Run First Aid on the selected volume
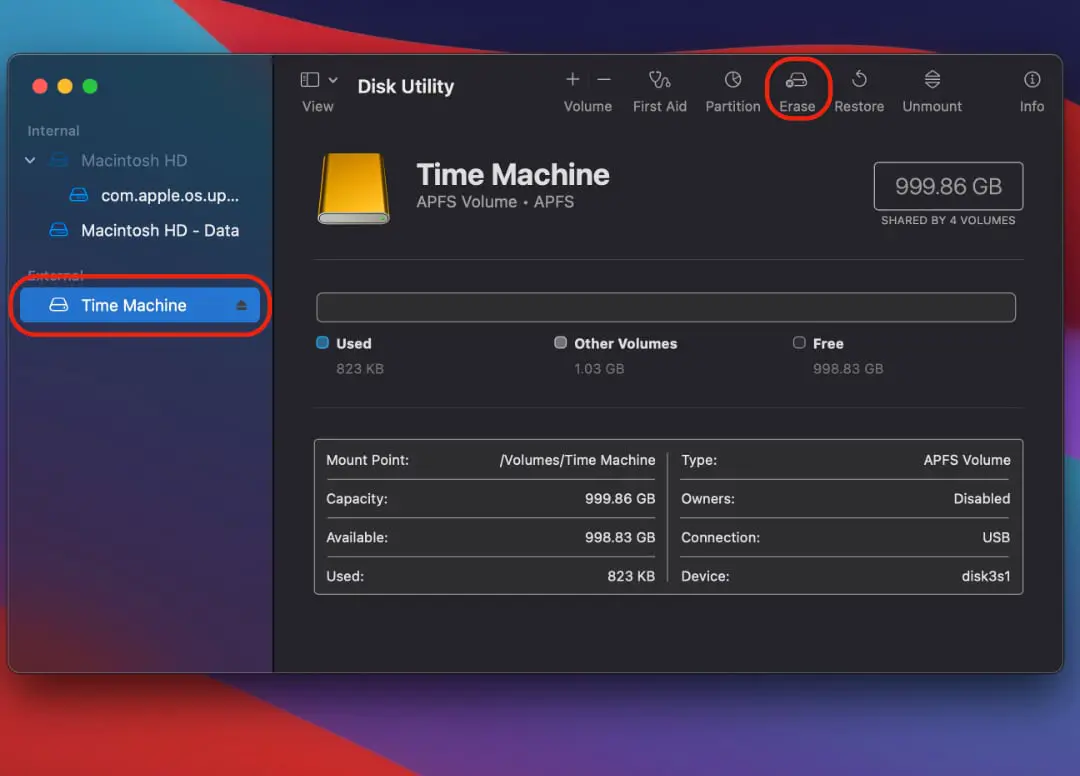 click(x=660, y=88)
